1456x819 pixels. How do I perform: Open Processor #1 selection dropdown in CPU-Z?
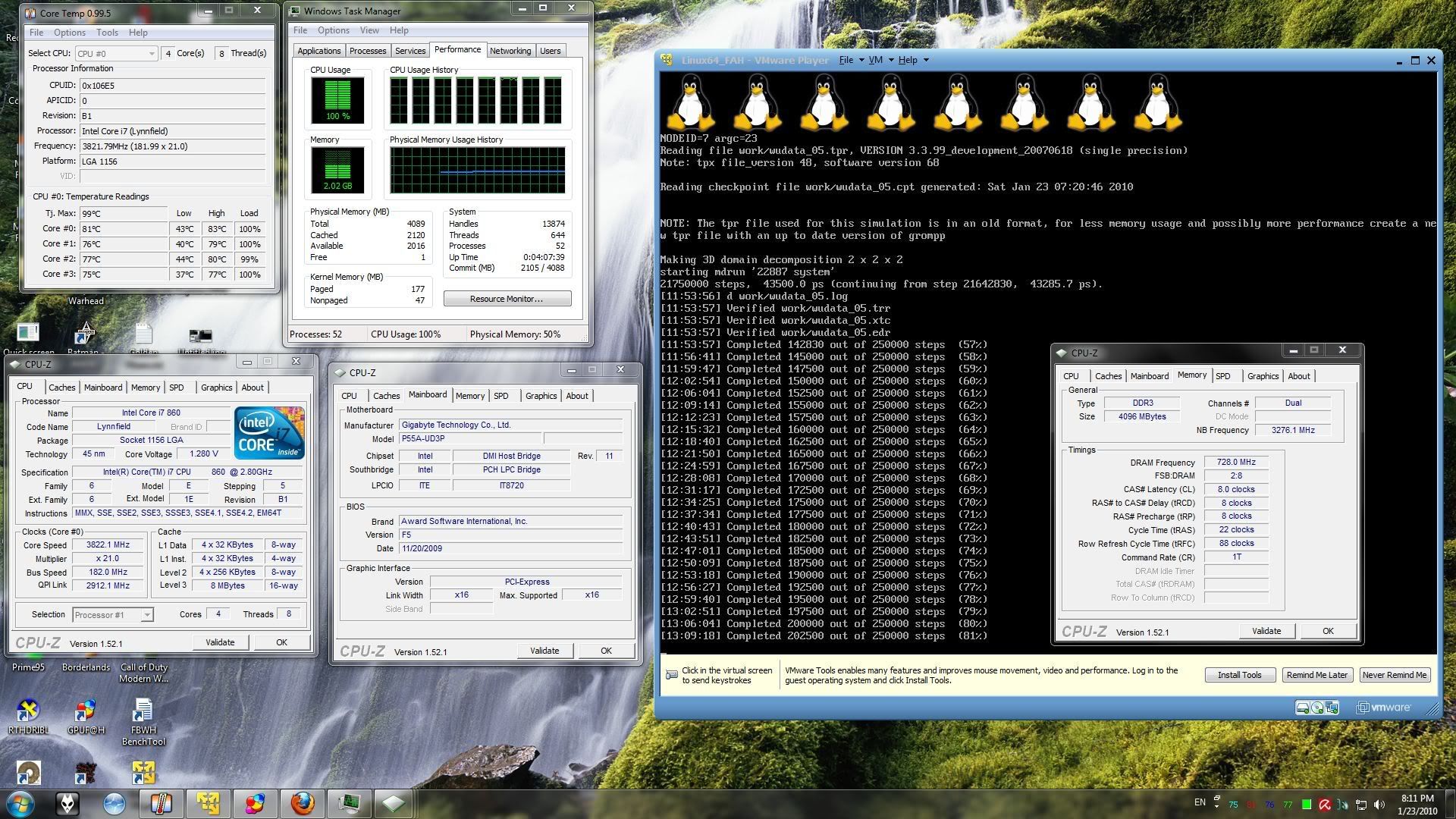pos(113,615)
